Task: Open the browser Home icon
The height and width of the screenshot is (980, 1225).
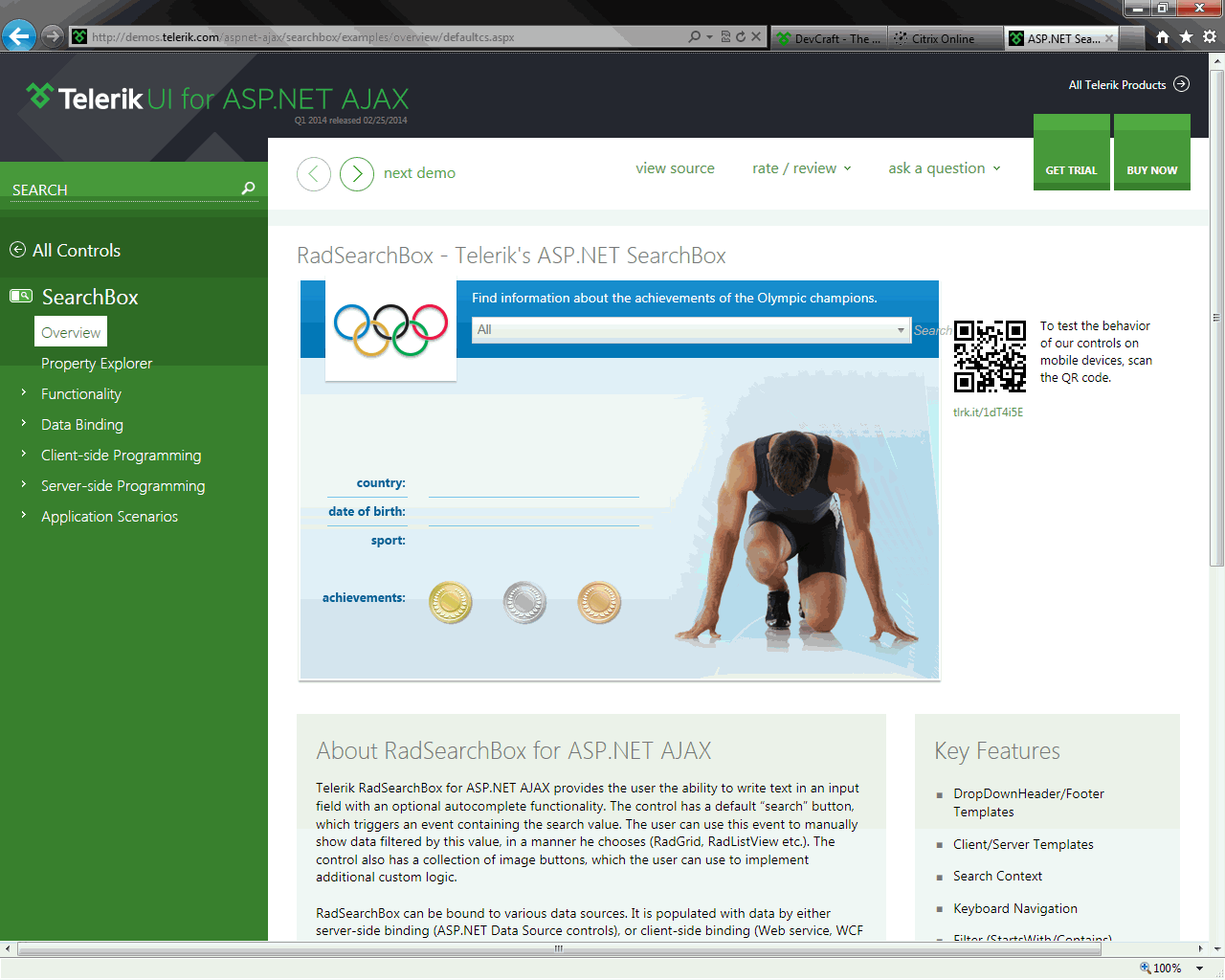Action: point(1162,36)
